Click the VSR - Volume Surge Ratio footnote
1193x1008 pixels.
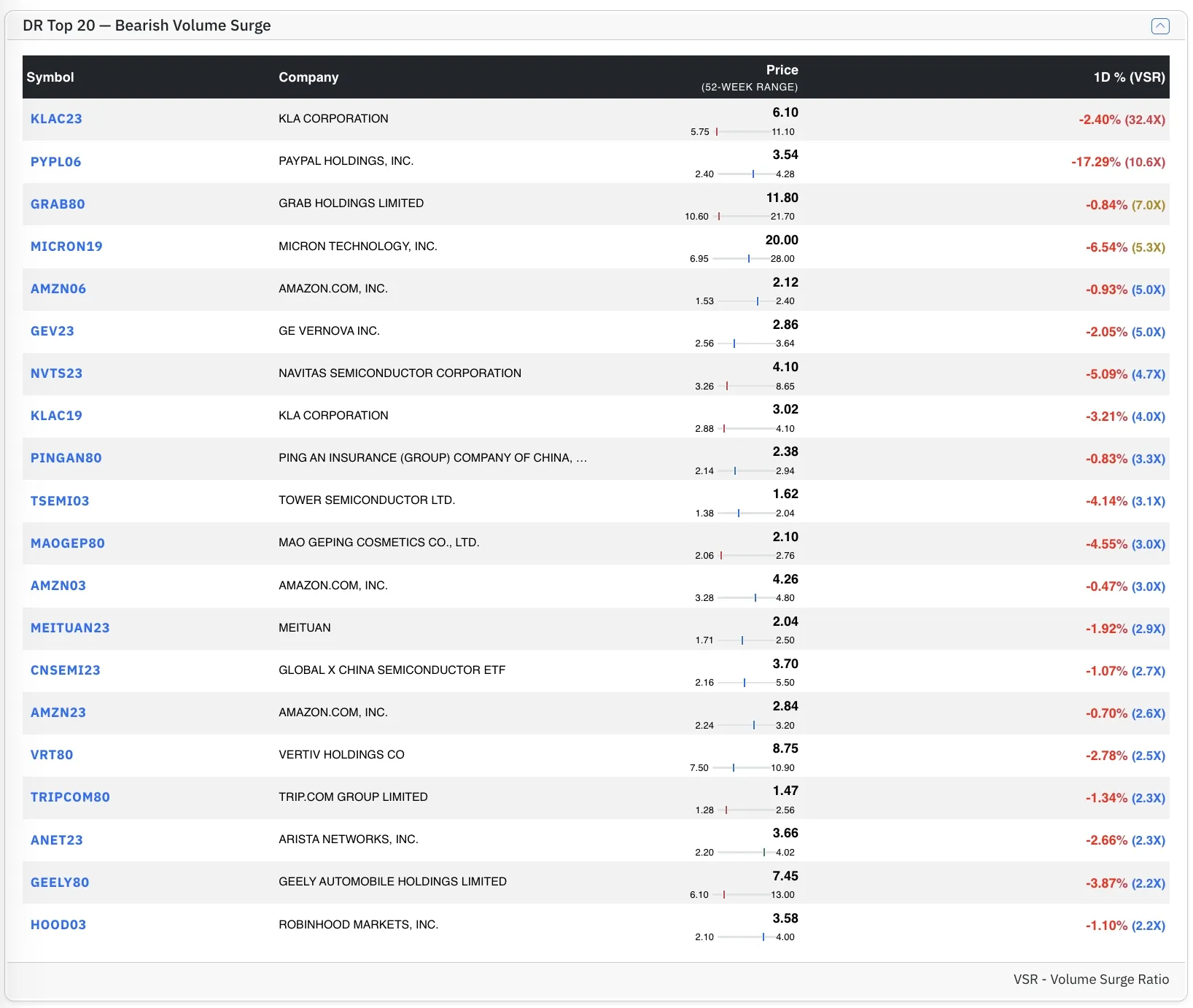[x=1091, y=980]
